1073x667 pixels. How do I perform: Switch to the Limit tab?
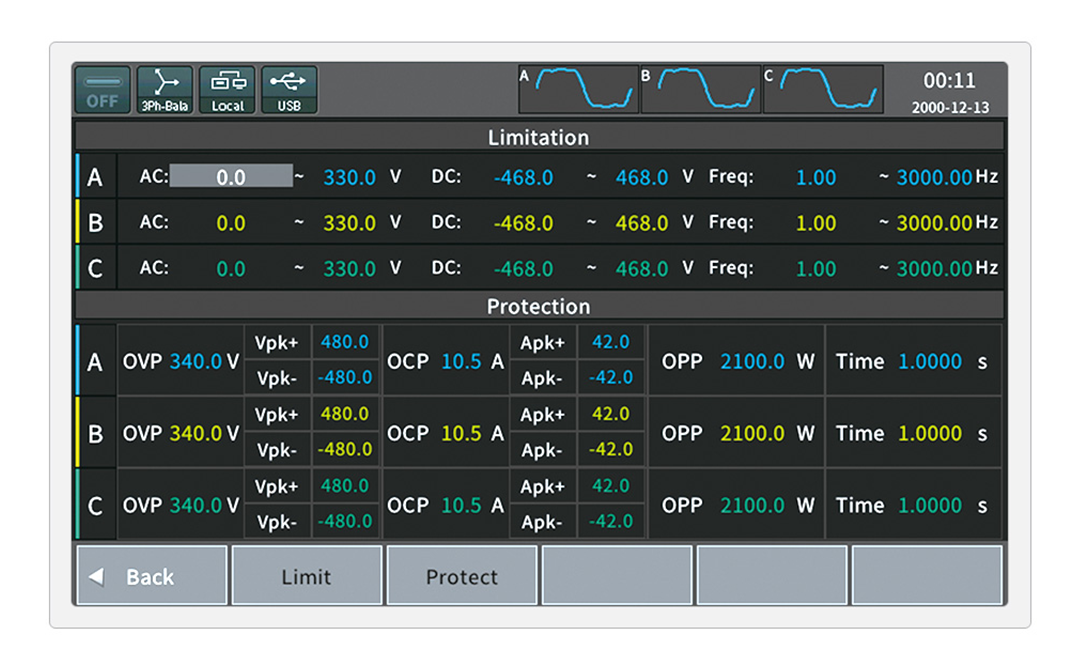(x=307, y=576)
